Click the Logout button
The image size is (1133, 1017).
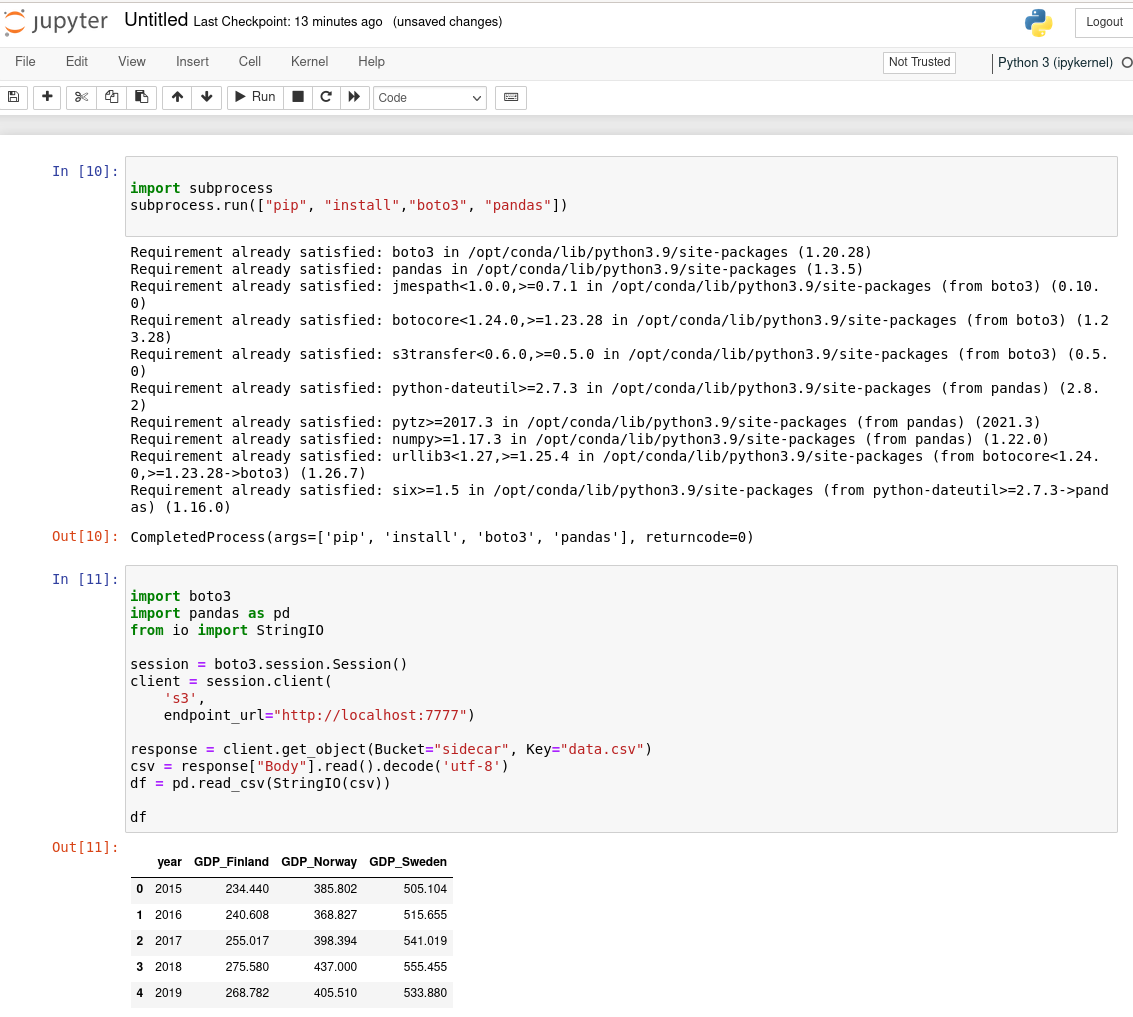tap(1104, 22)
